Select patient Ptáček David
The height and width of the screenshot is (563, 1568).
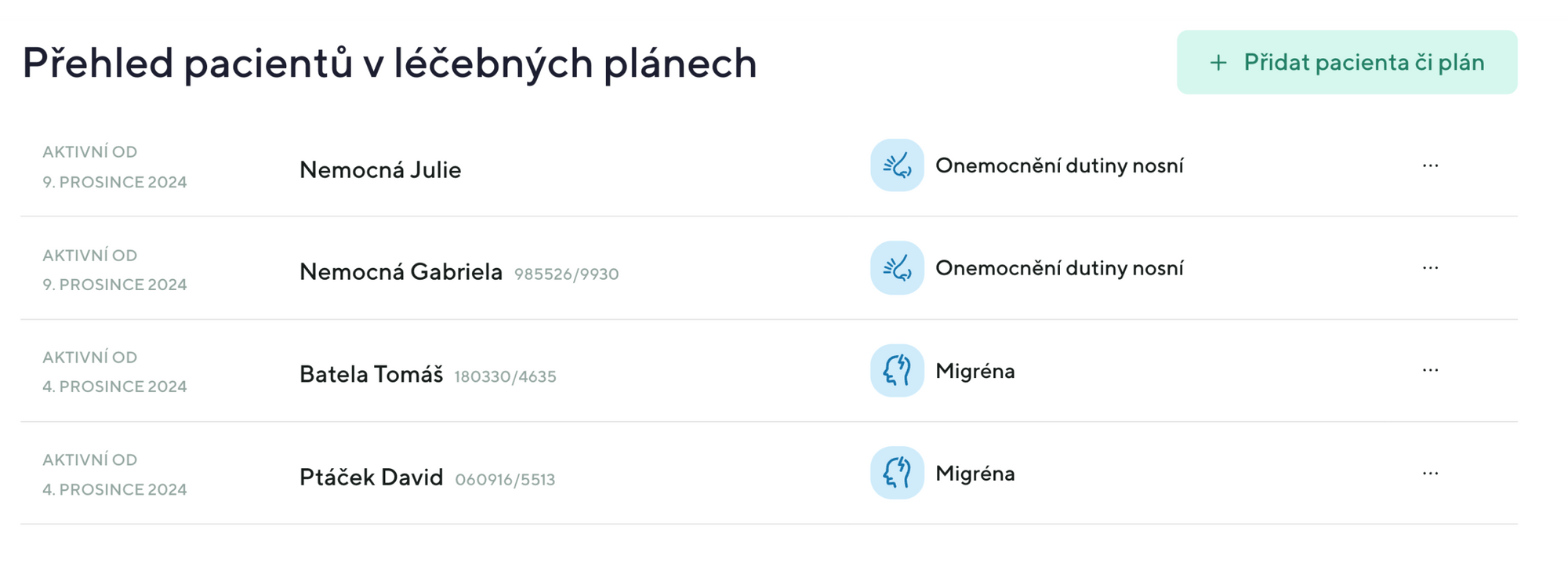371,477
